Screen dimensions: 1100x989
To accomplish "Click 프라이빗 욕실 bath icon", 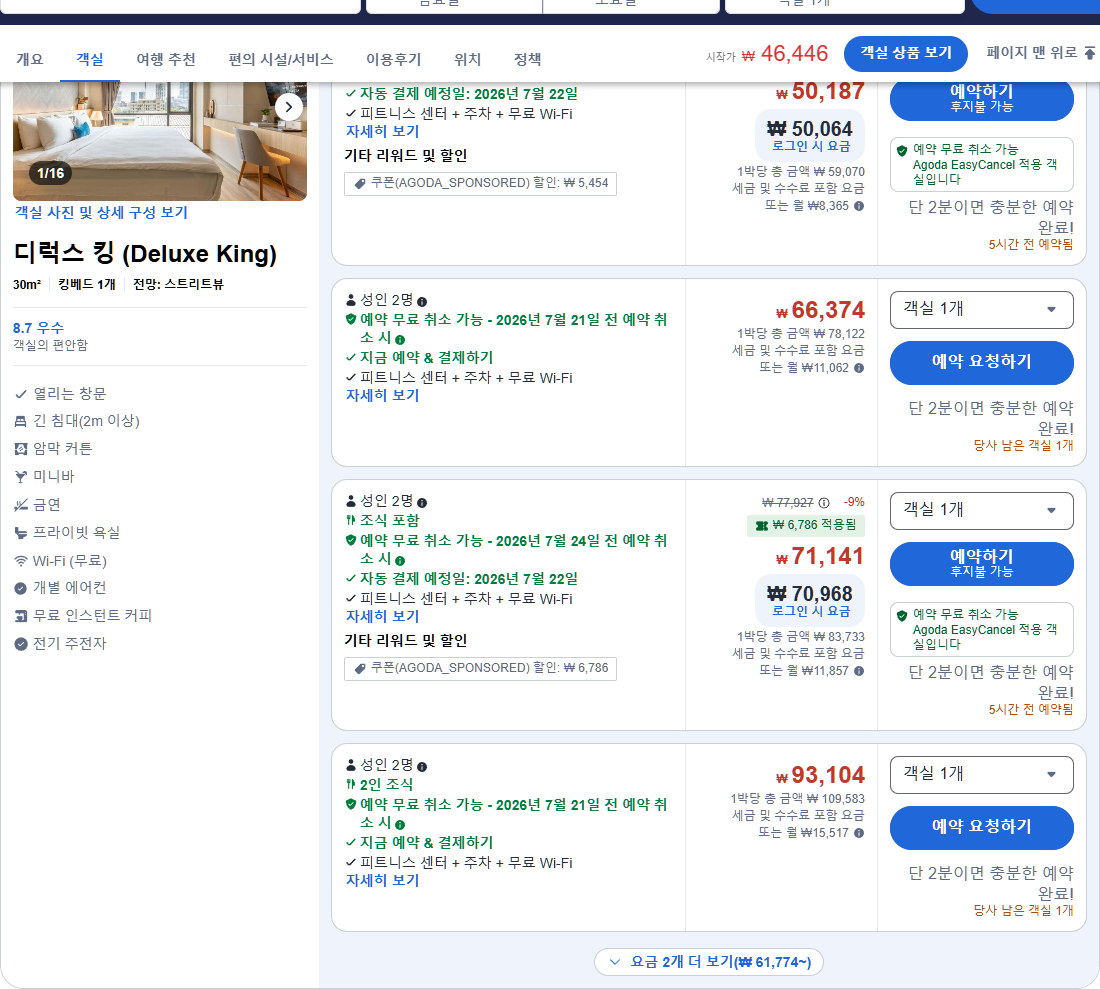I will point(21,533).
